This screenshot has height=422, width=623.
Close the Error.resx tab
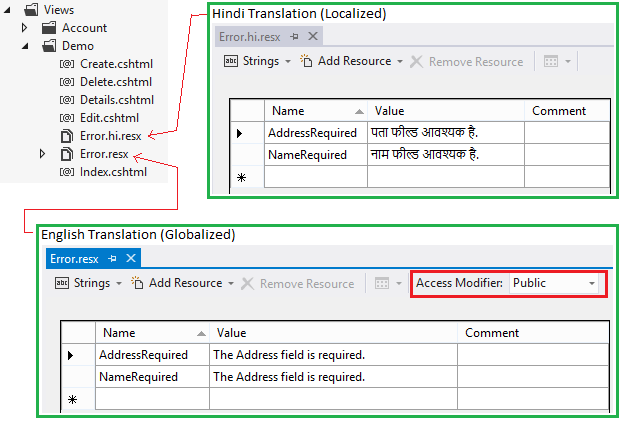click(131, 258)
